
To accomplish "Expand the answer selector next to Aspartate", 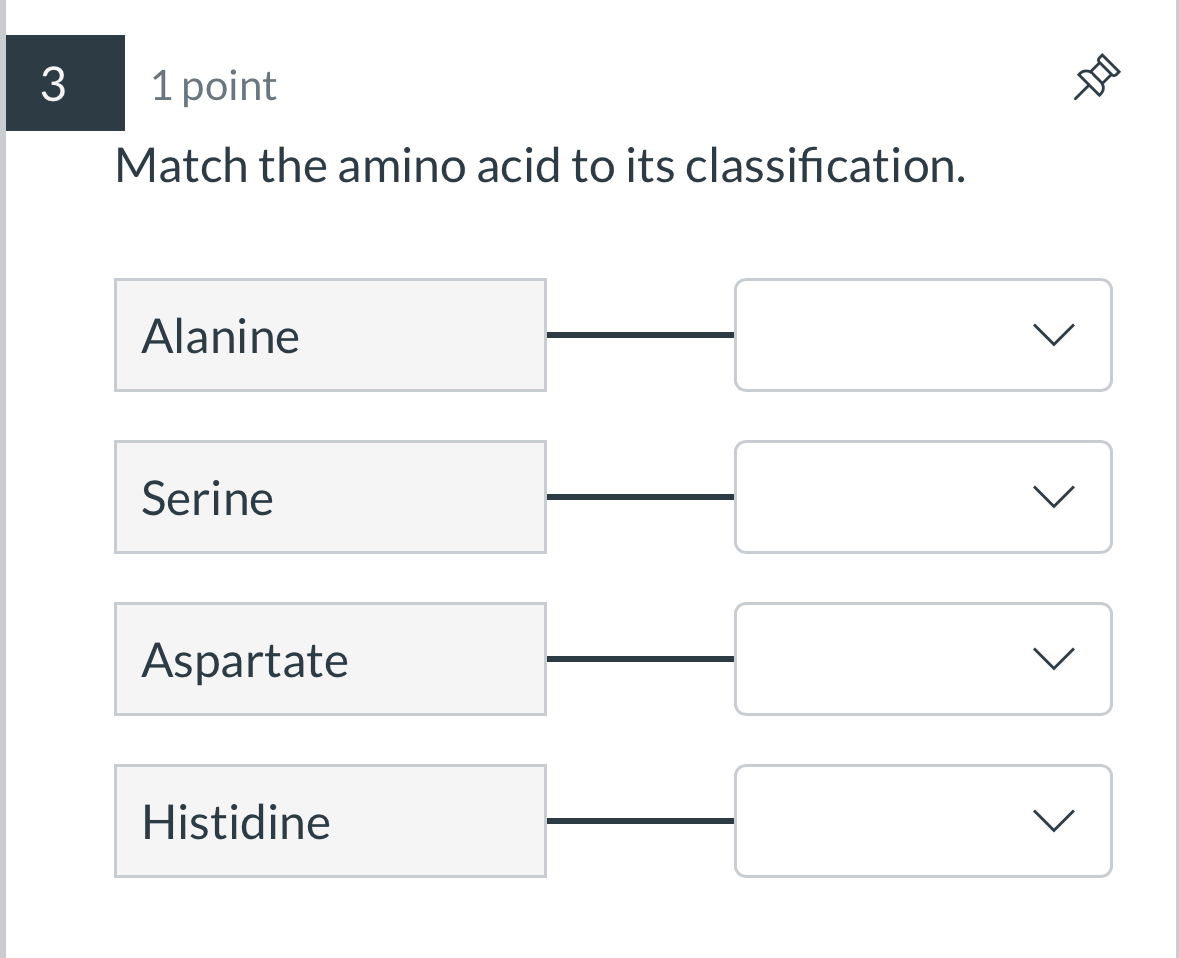I will (x=922, y=659).
